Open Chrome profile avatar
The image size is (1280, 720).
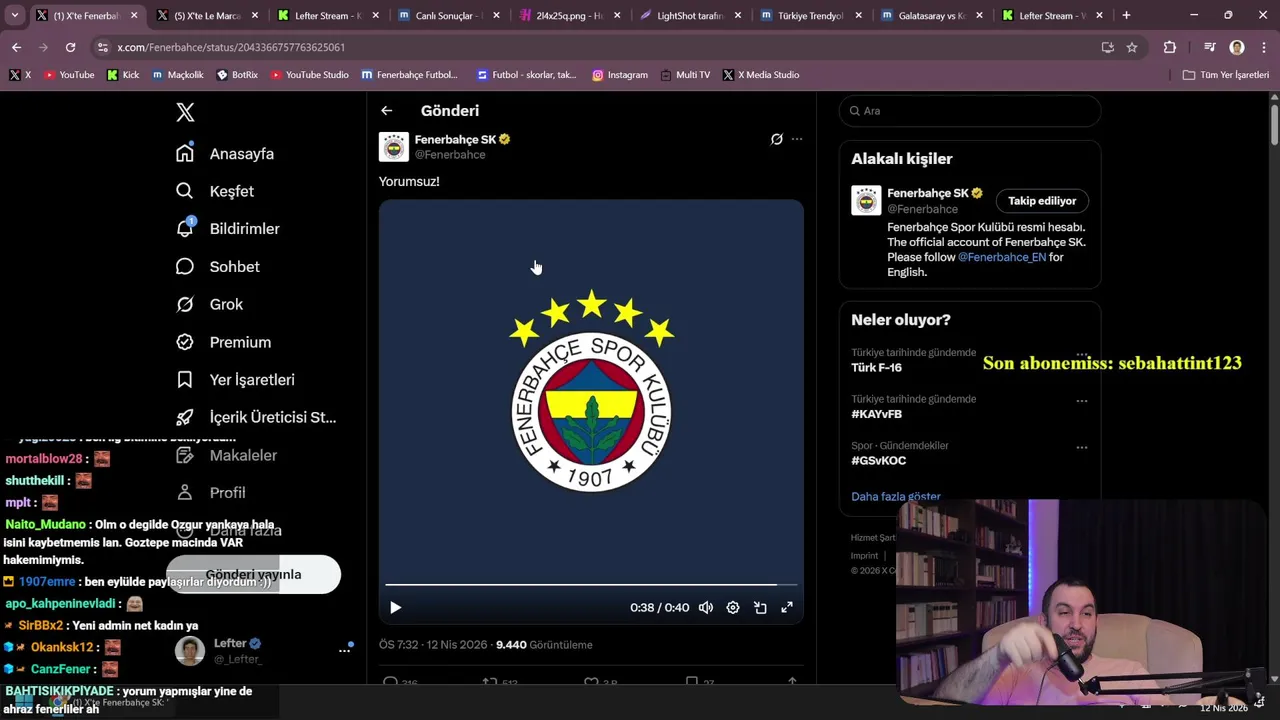click(x=1237, y=47)
